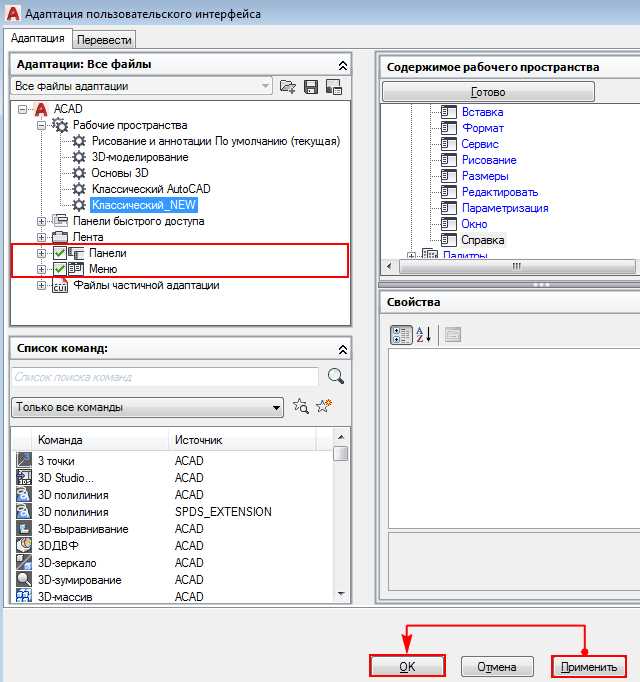Select the Справка menu entry
640x682 pixels.
pos(483,240)
